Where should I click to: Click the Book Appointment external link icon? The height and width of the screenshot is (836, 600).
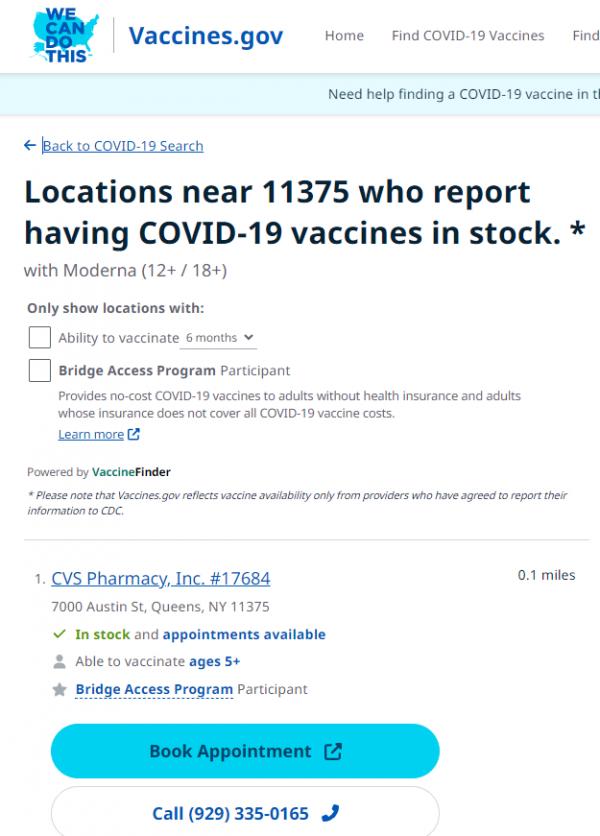333,752
